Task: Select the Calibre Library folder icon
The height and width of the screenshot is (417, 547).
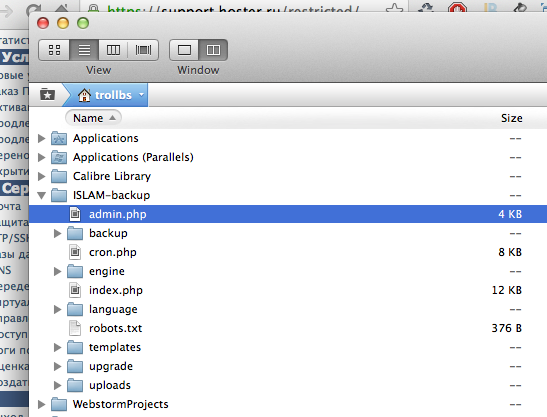Action: point(59,176)
